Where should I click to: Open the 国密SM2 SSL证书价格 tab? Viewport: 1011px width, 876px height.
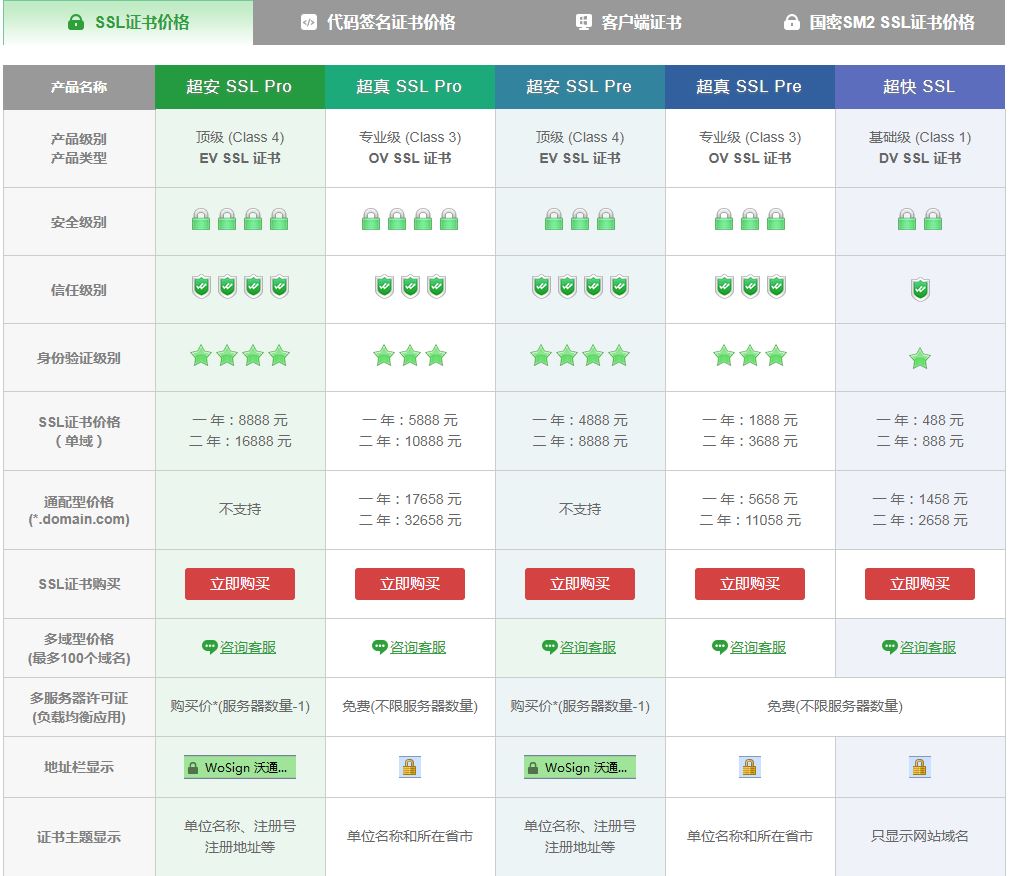[x=879, y=22]
